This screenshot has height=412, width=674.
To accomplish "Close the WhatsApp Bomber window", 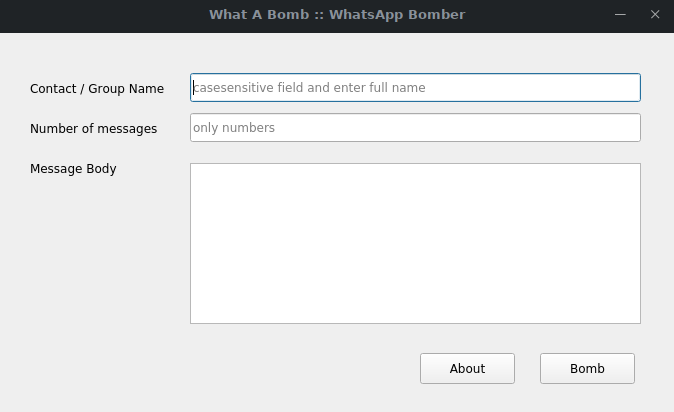I will (x=655, y=15).
